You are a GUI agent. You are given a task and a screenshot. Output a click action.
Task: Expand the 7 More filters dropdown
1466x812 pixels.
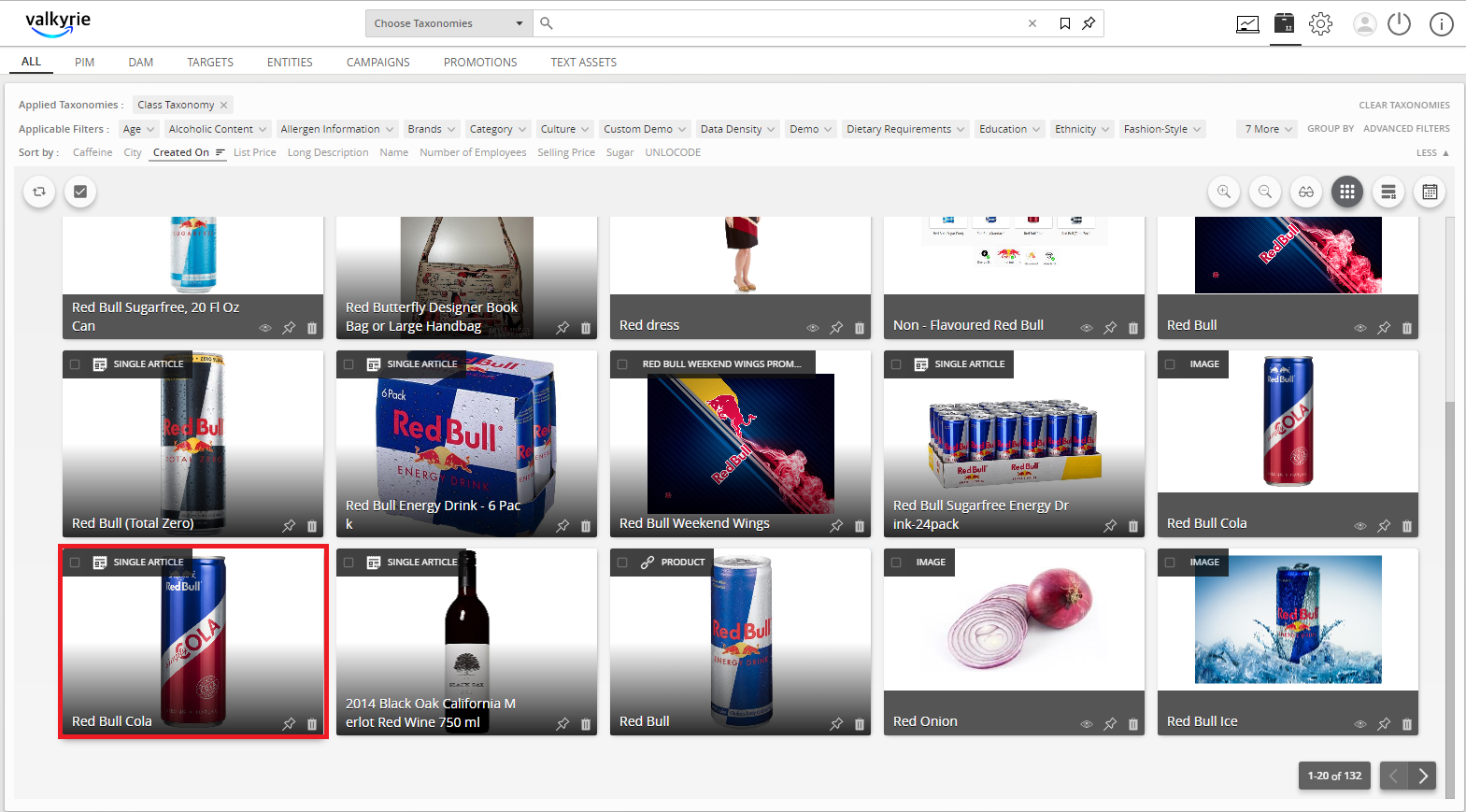pos(1267,129)
